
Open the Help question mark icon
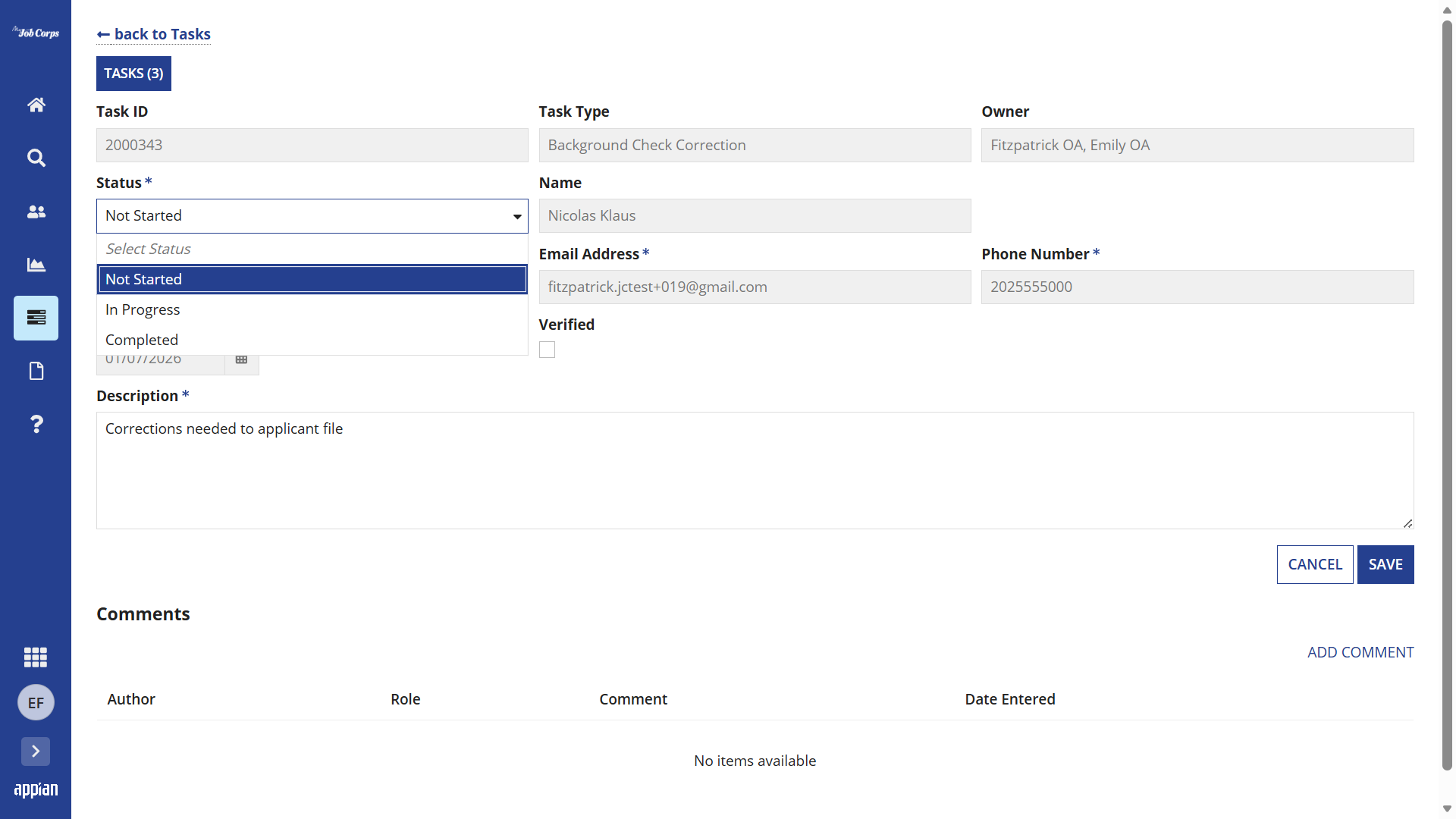36,424
